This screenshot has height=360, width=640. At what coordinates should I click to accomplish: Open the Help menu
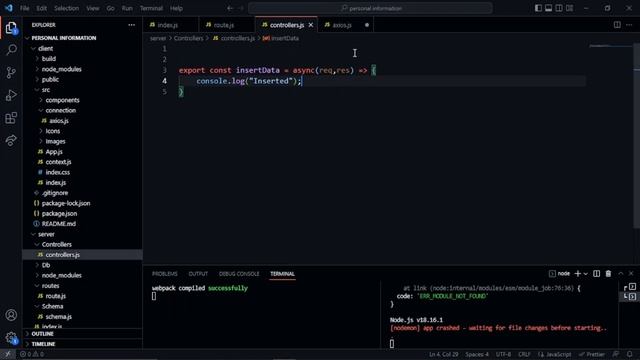(x=176, y=8)
